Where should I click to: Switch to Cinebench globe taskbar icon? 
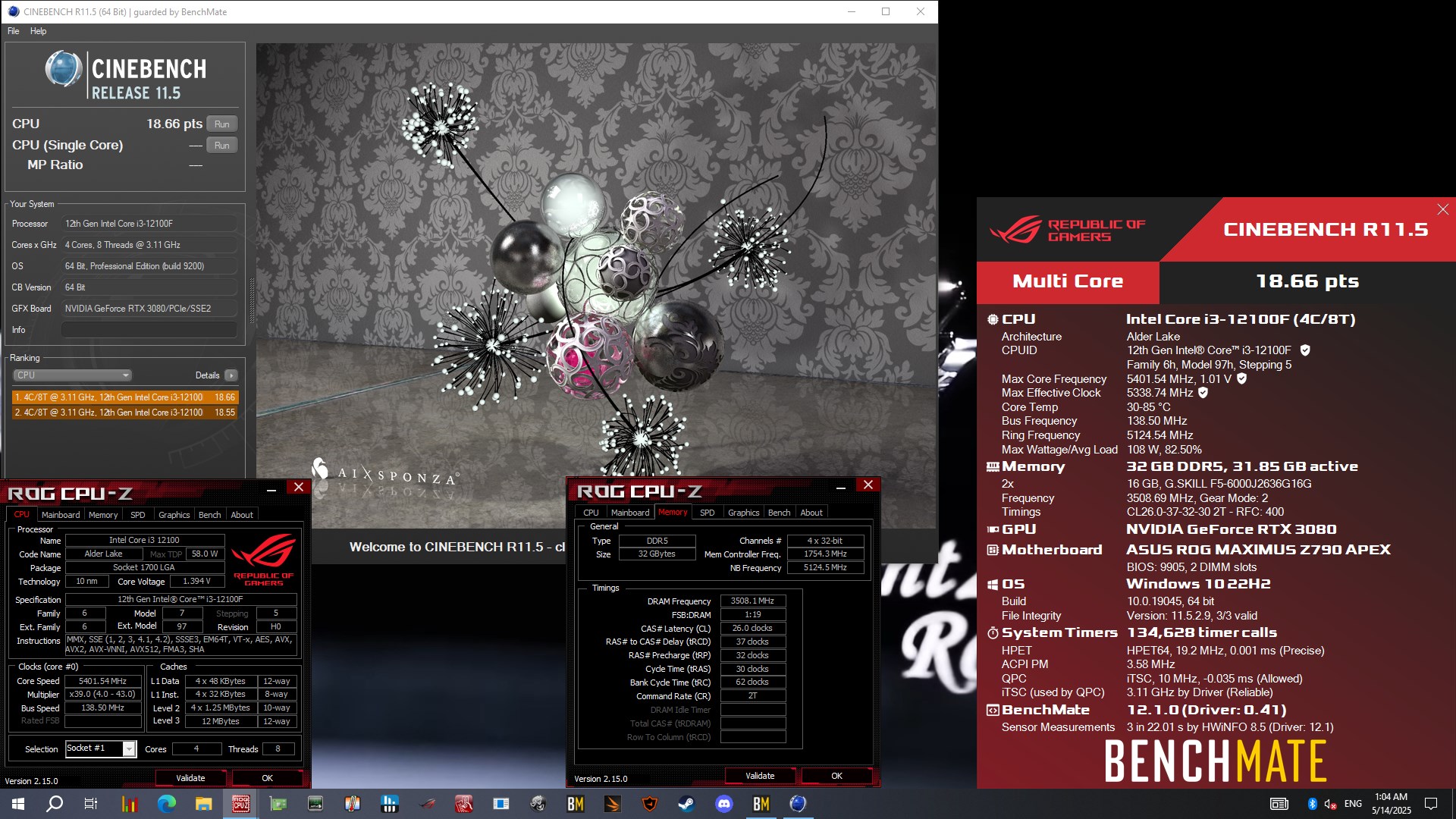[798, 804]
